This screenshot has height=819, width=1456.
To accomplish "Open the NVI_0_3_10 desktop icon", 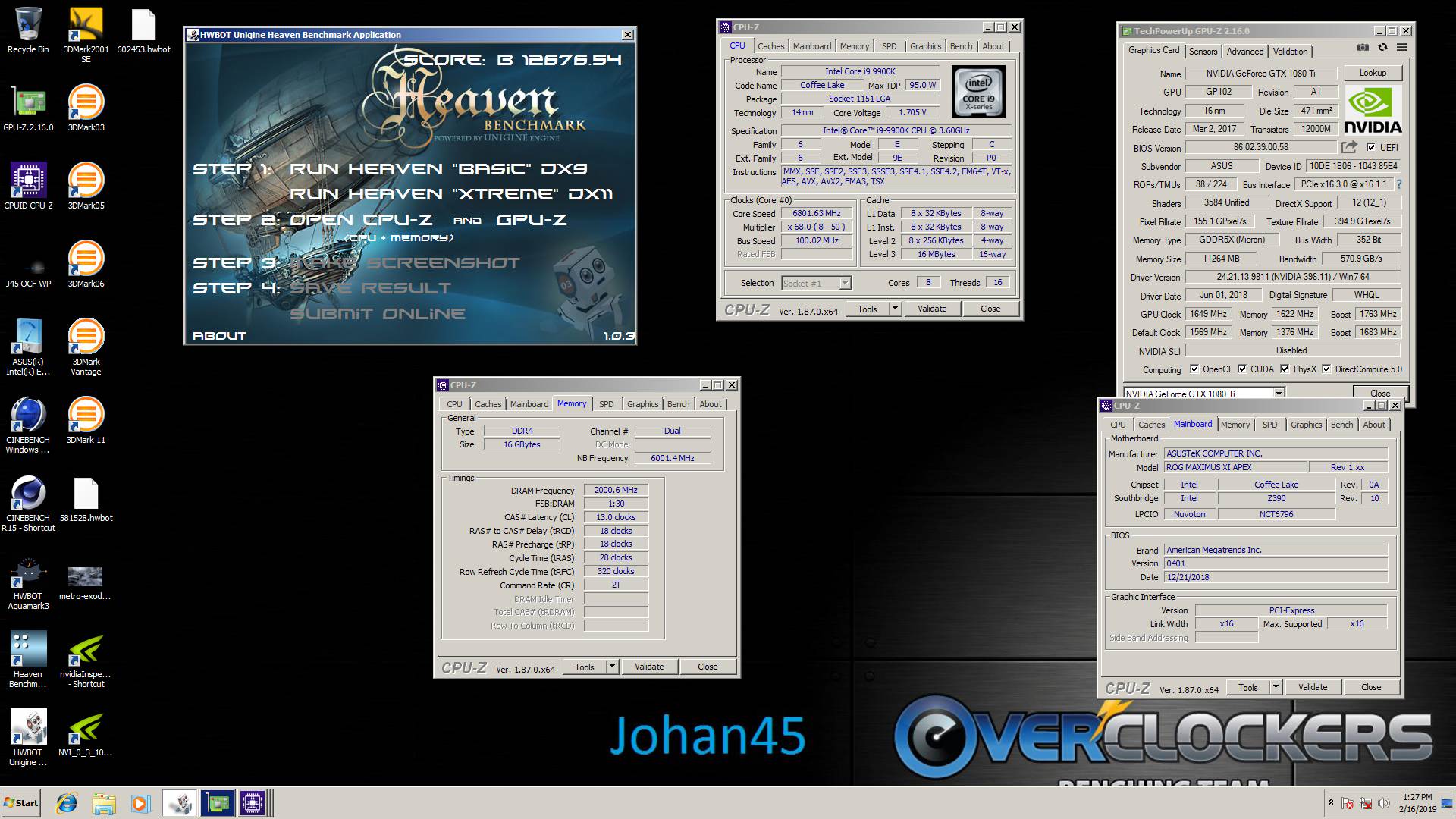I will tap(86, 733).
